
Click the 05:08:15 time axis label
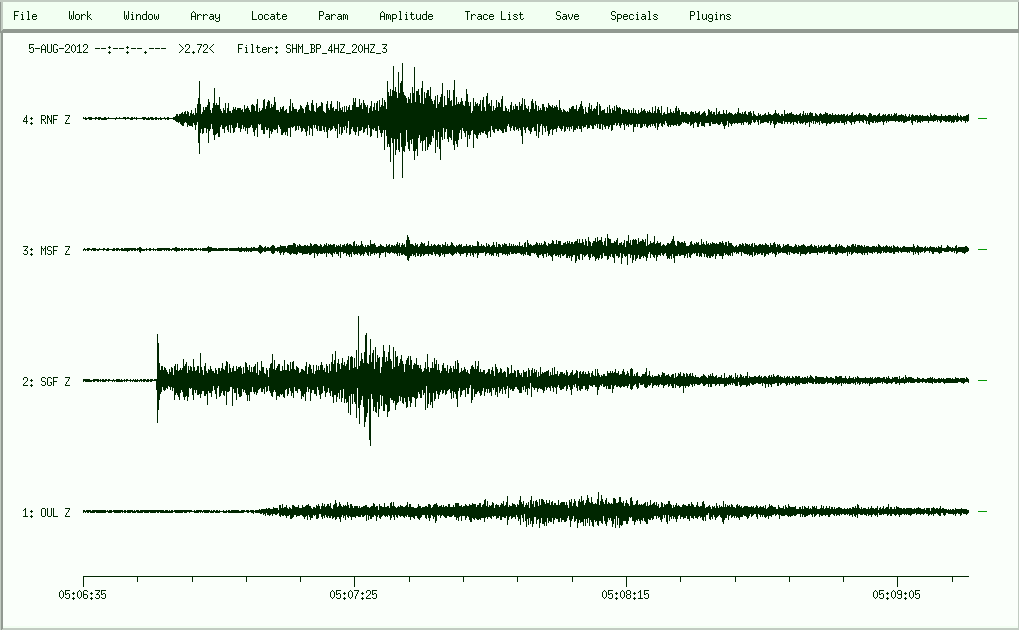(x=626, y=593)
